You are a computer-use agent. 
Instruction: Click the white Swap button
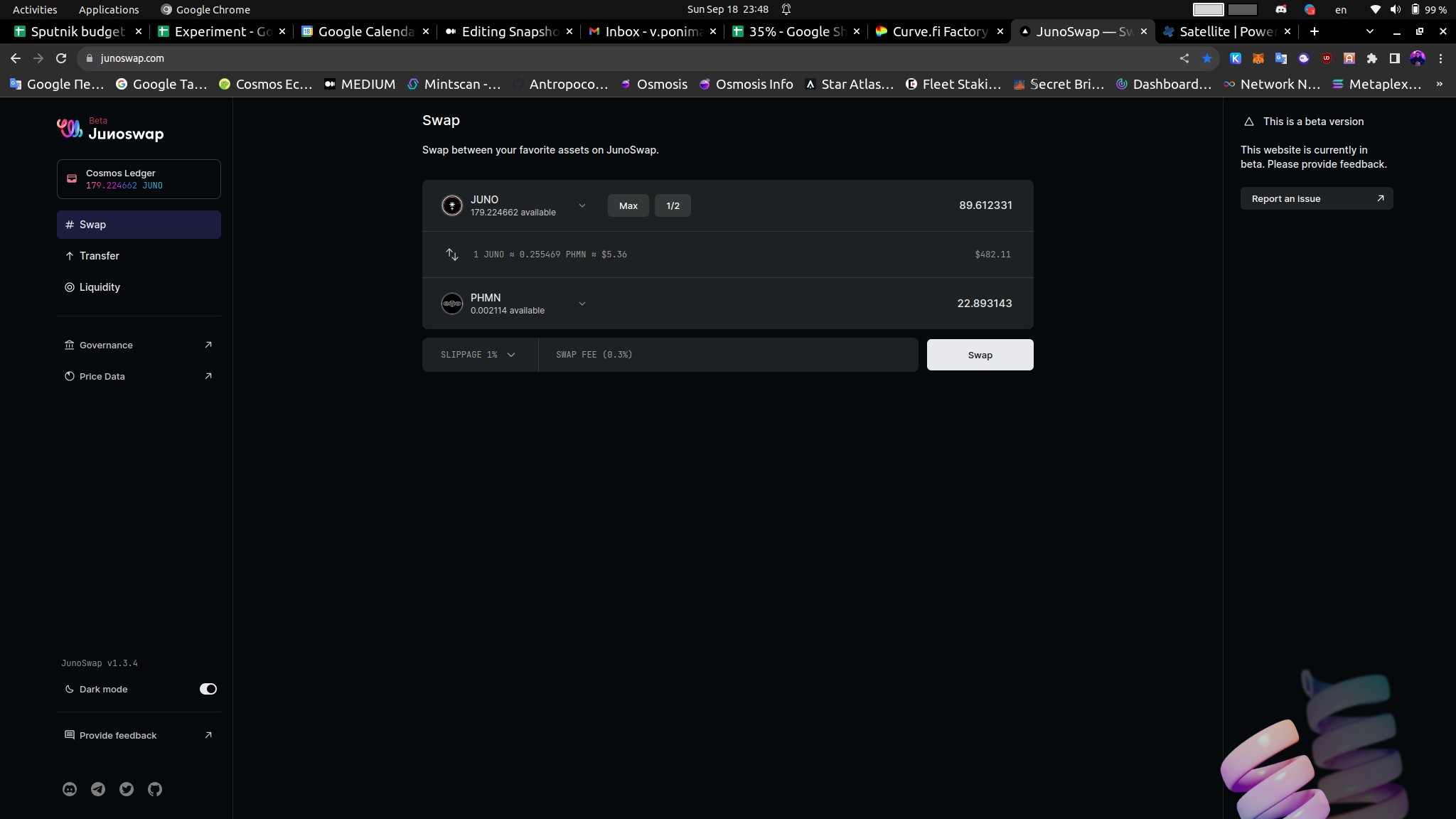pyautogui.click(x=980, y=355)
